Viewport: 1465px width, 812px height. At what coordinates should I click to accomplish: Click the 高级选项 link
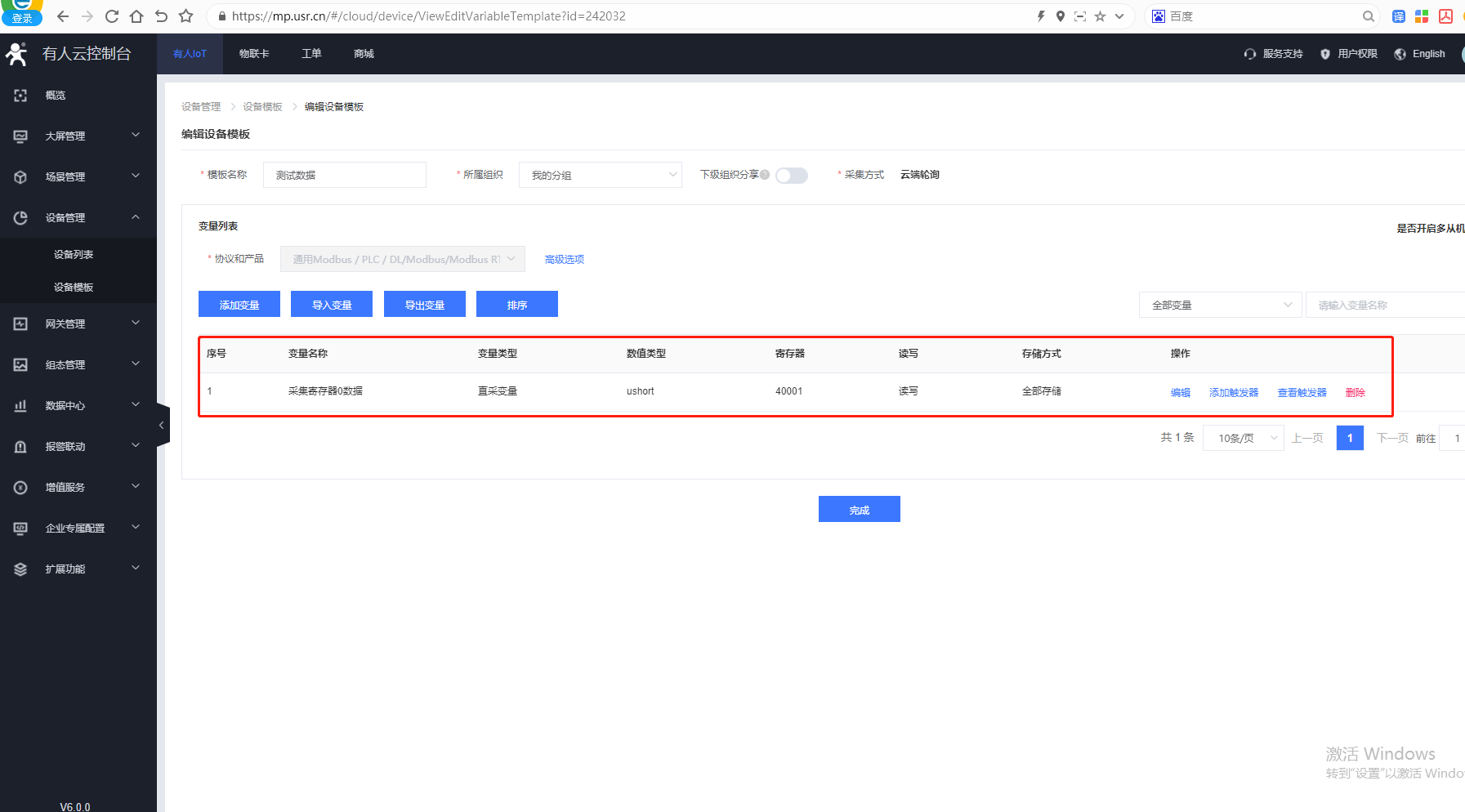click(x=564, y=259)
